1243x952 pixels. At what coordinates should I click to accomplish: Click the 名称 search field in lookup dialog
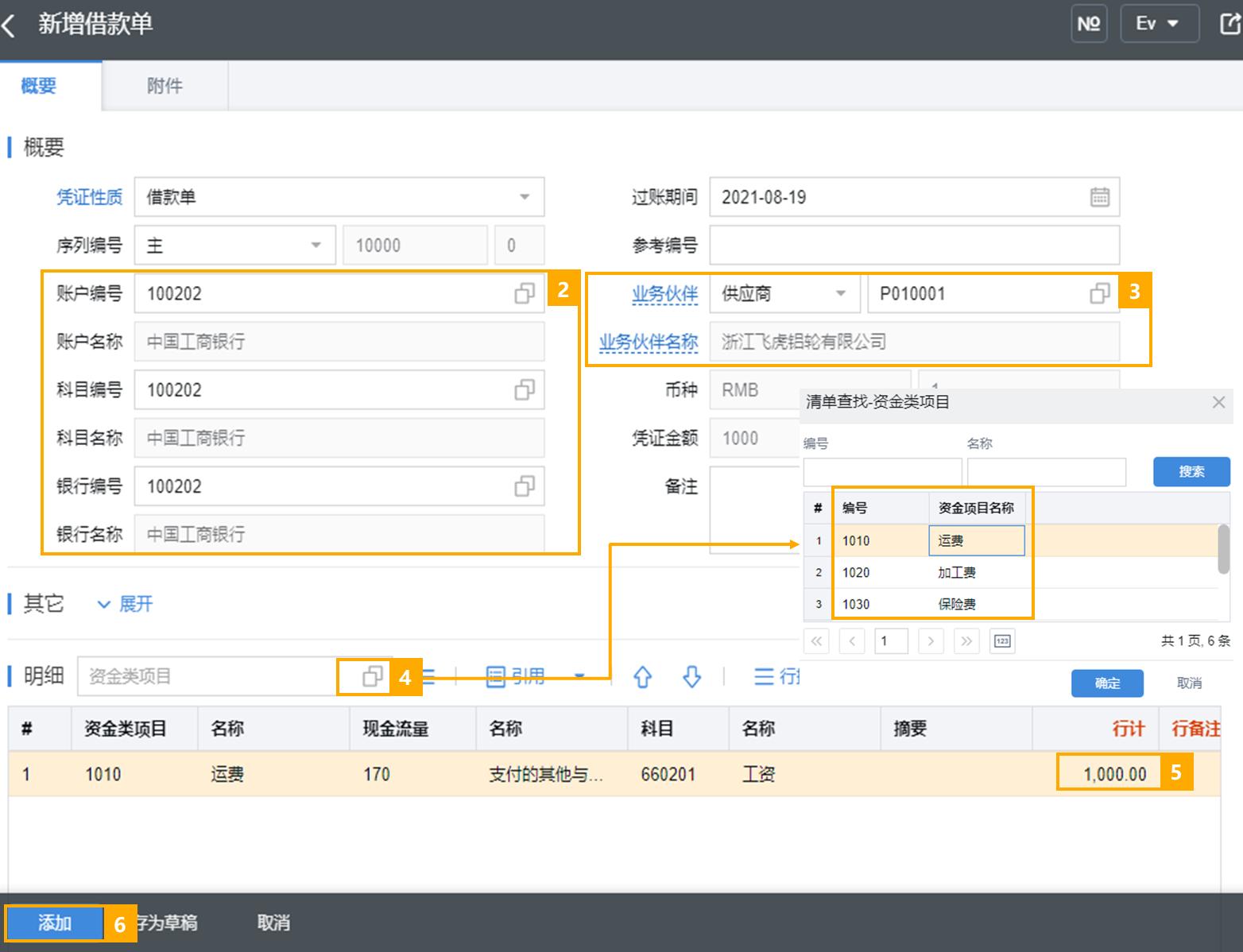tap(1046, 472)
